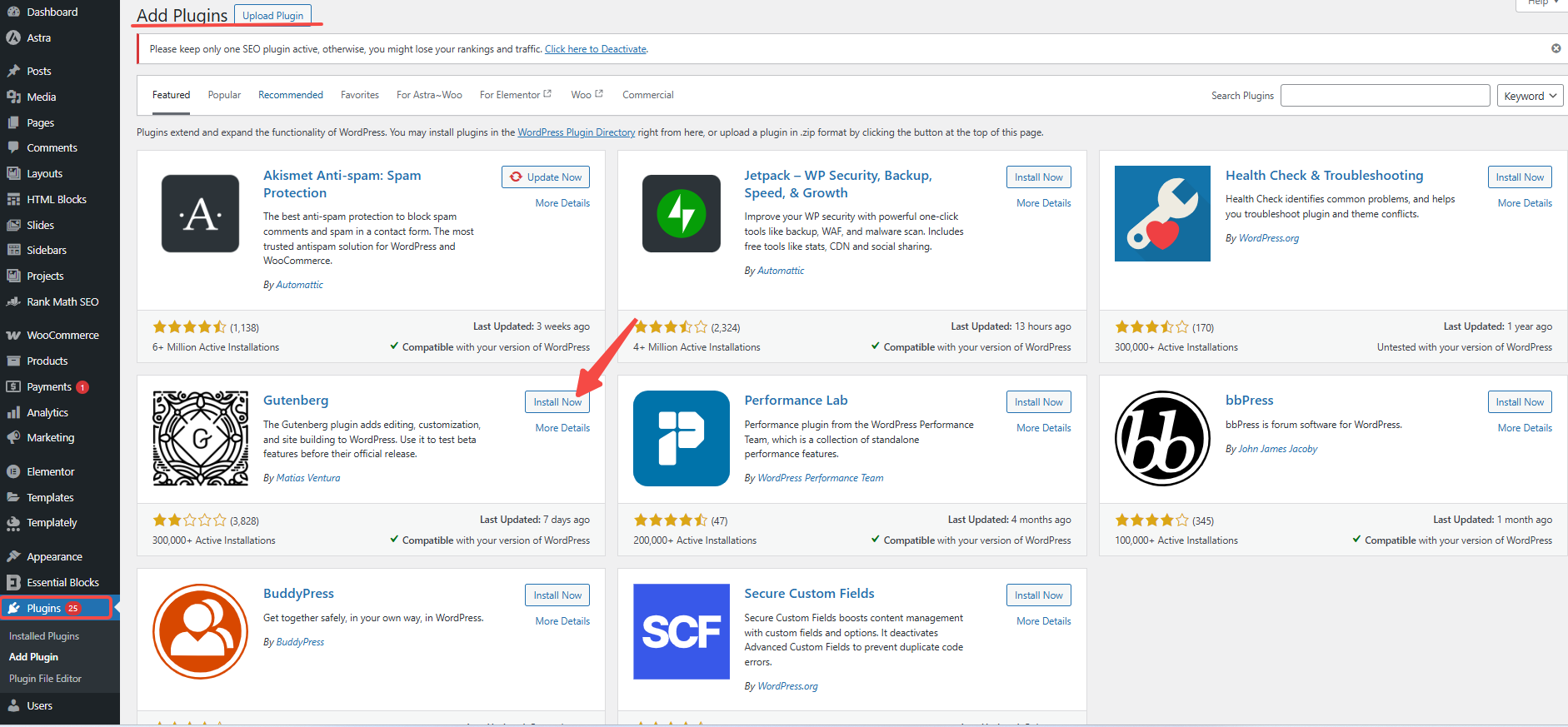1568x727 pixels.
Task: Click the Akismet plugin logo icon
Action: click(200, 213)
